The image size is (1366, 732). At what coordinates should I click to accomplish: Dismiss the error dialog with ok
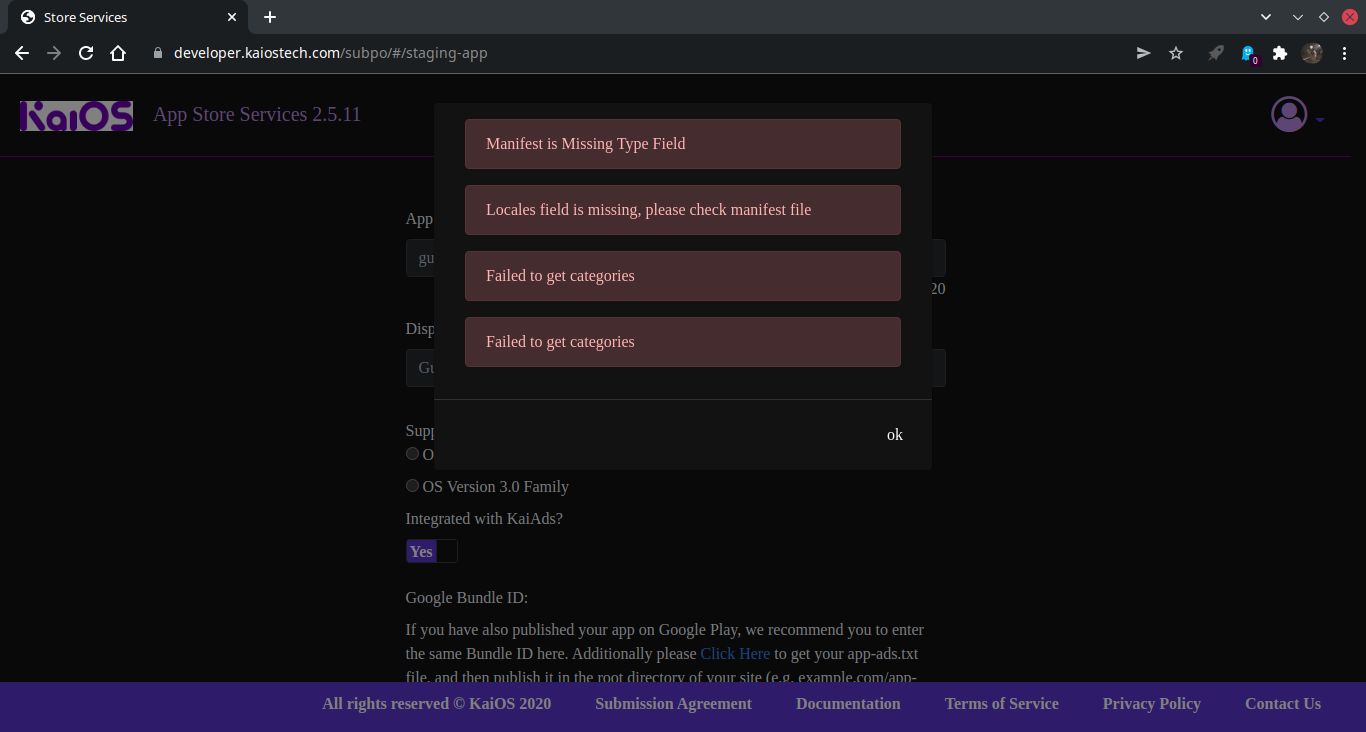(894, 434)
